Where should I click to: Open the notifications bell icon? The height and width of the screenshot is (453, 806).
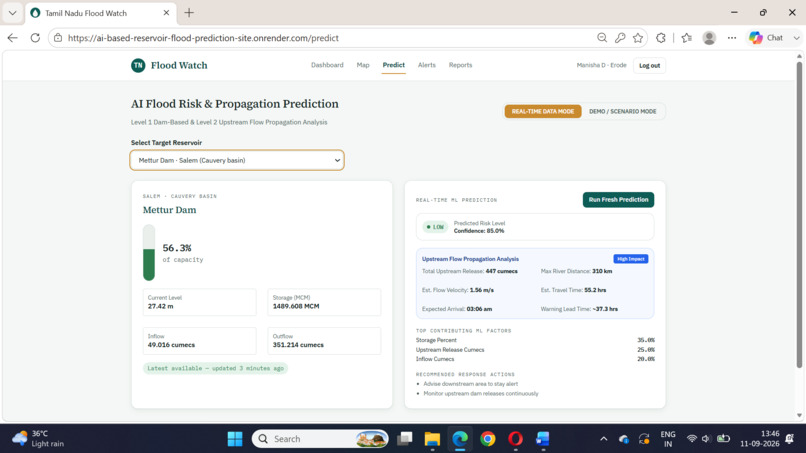point(790,439)
